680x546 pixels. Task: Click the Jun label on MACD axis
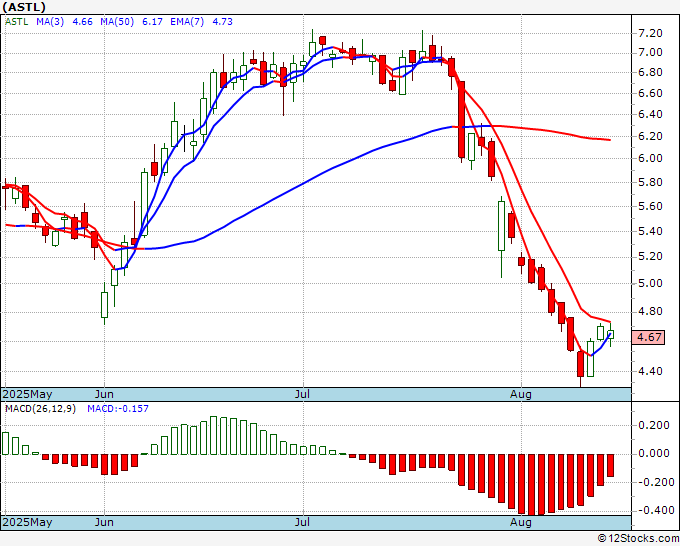[x=104, y=522]
